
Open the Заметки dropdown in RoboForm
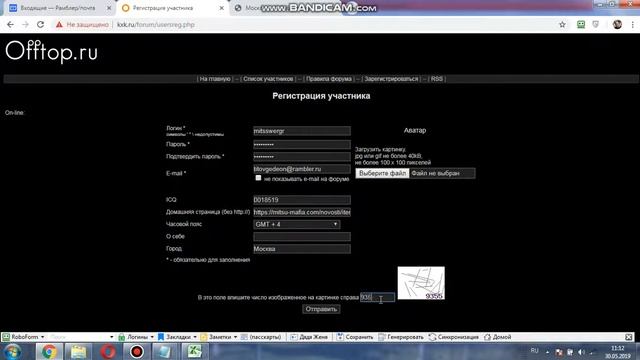(x=219, y=337)
